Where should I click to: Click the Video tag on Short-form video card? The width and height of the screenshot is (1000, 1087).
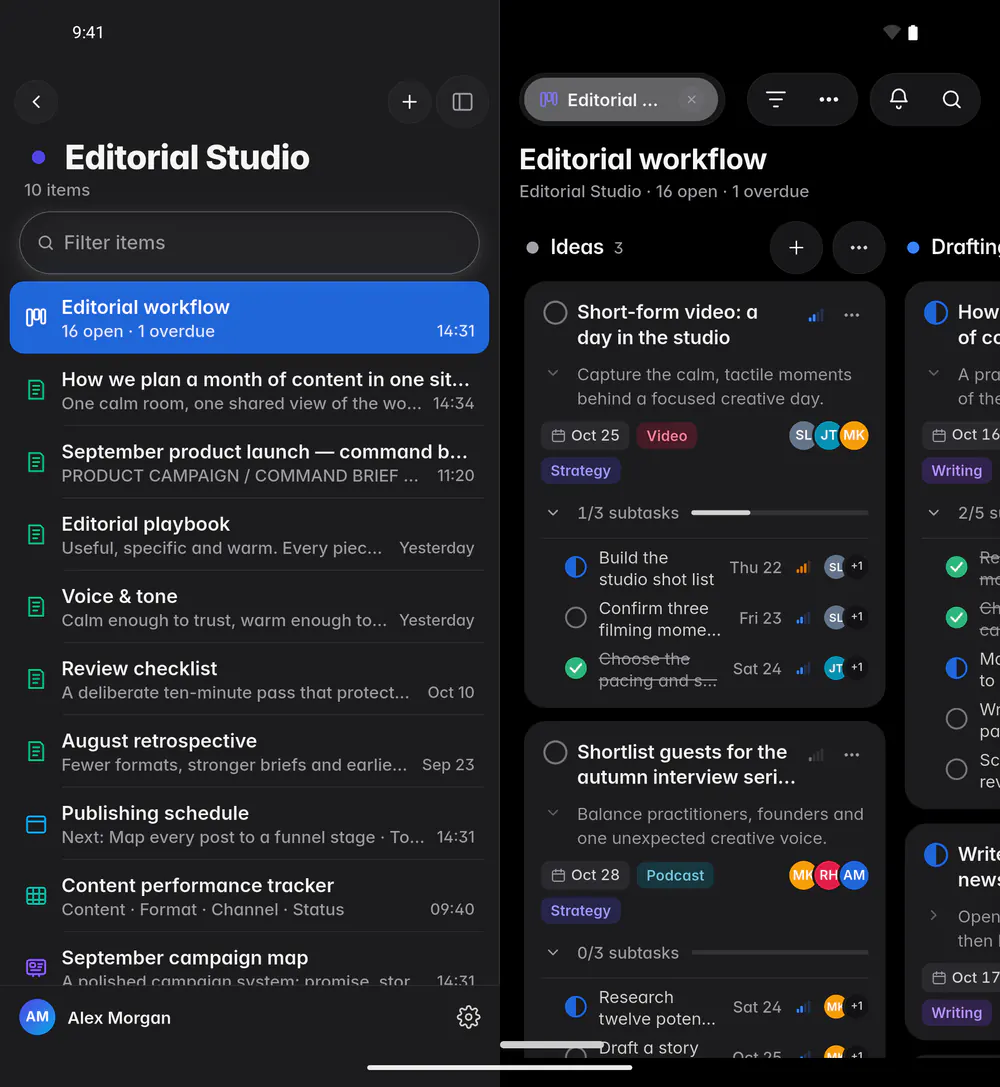click(x=667, y=435)
